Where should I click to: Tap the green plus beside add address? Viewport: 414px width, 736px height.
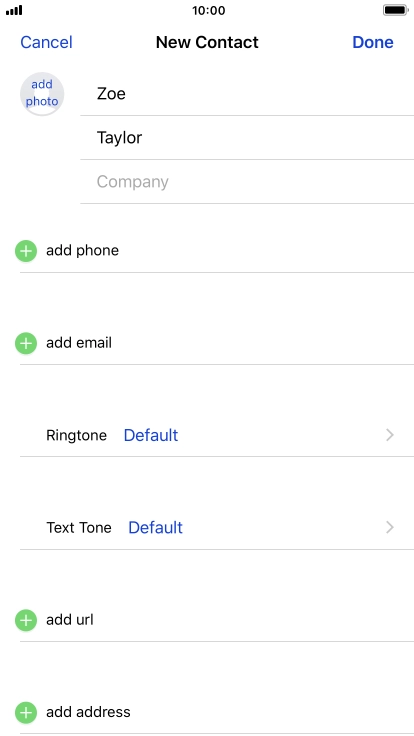tap(26, 713)
